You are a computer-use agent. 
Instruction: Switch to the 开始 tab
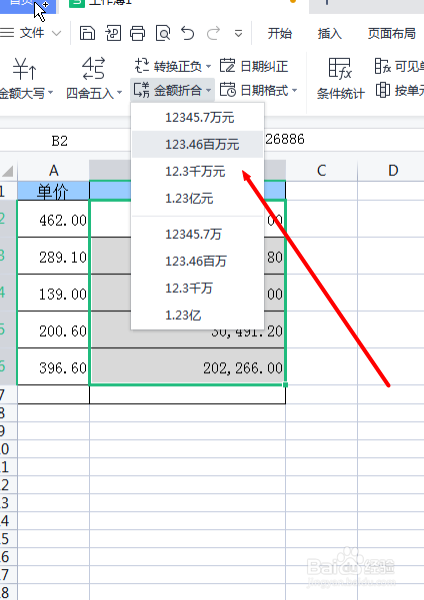click(279, 34)
